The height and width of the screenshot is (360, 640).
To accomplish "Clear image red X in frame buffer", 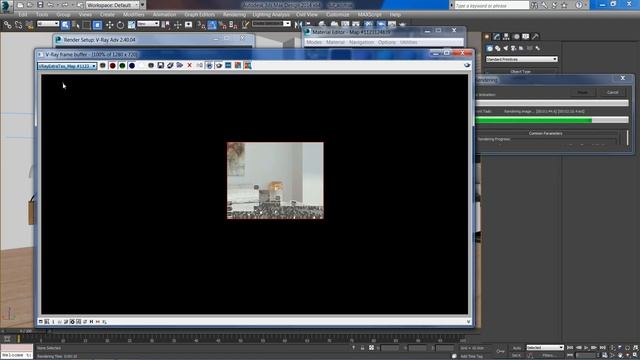I will (x=189, y=66).
